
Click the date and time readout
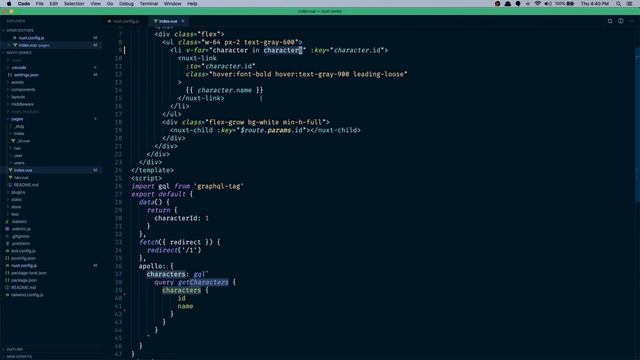(595, 4)
